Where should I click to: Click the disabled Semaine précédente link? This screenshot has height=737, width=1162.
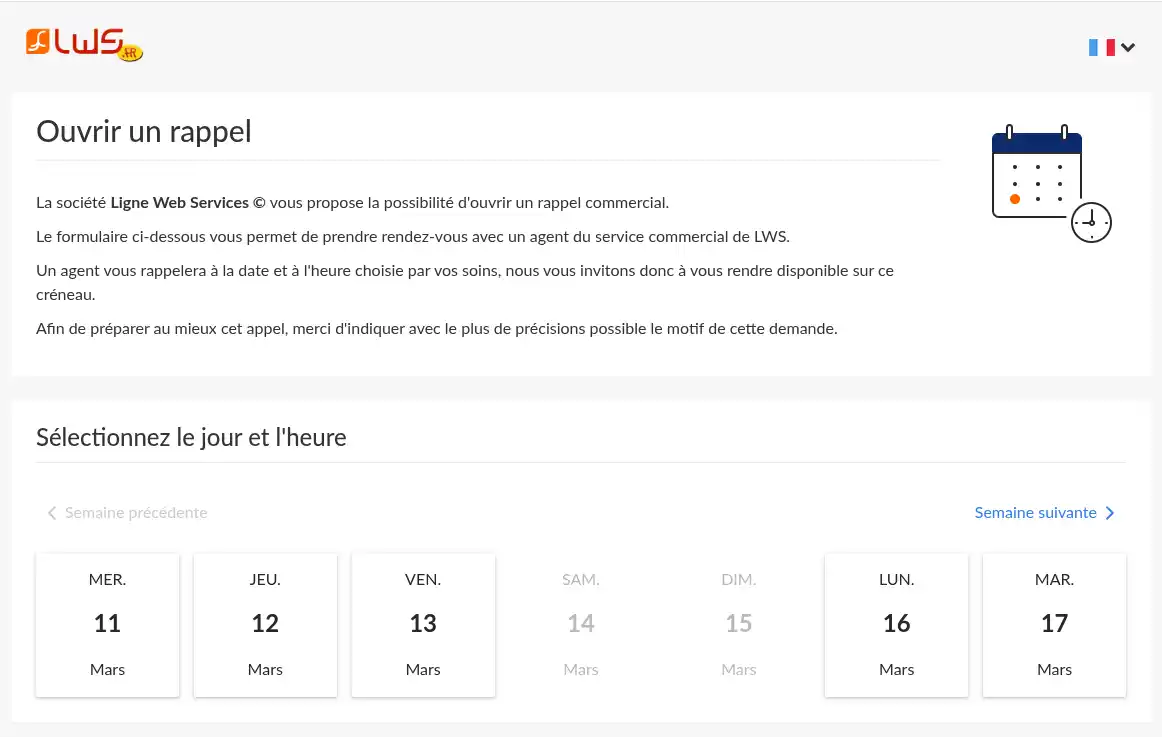point(136,512)
